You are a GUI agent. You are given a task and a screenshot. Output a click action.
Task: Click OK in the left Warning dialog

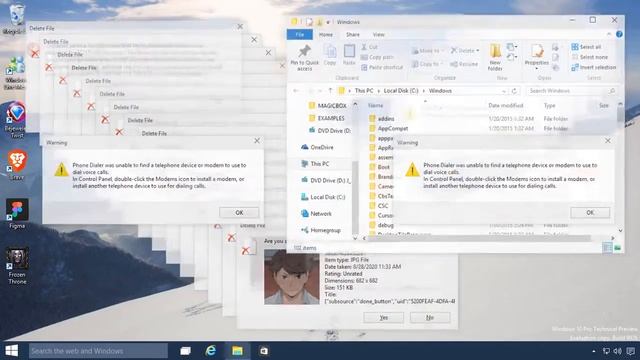coord(239,213)
